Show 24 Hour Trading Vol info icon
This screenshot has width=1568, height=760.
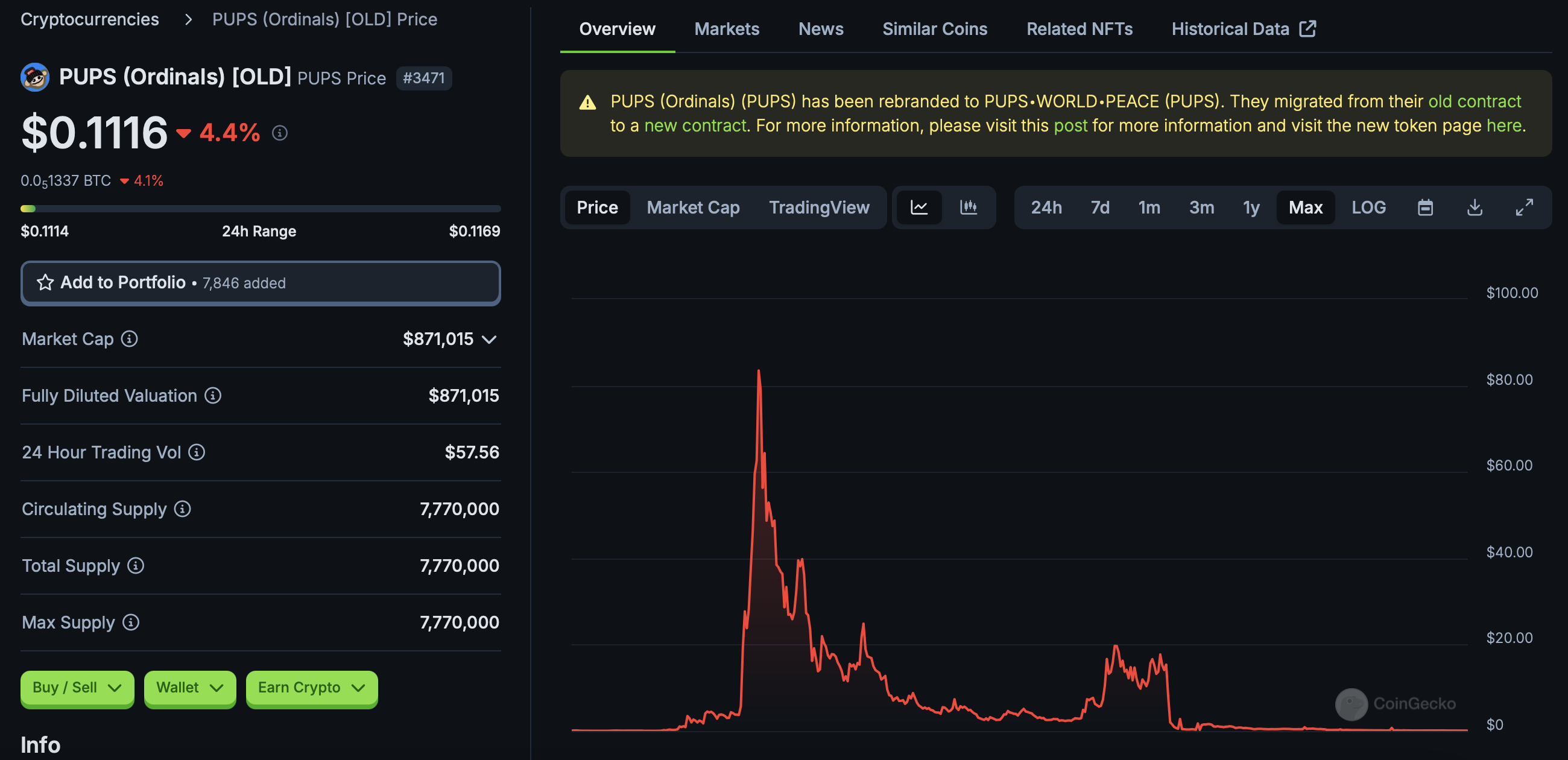196,452
